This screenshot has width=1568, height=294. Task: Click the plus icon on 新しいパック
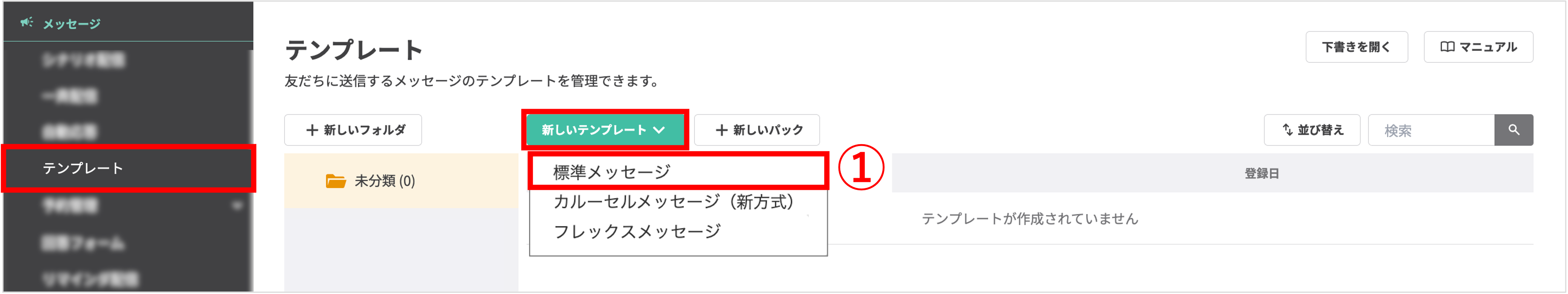tap(721, 130)
